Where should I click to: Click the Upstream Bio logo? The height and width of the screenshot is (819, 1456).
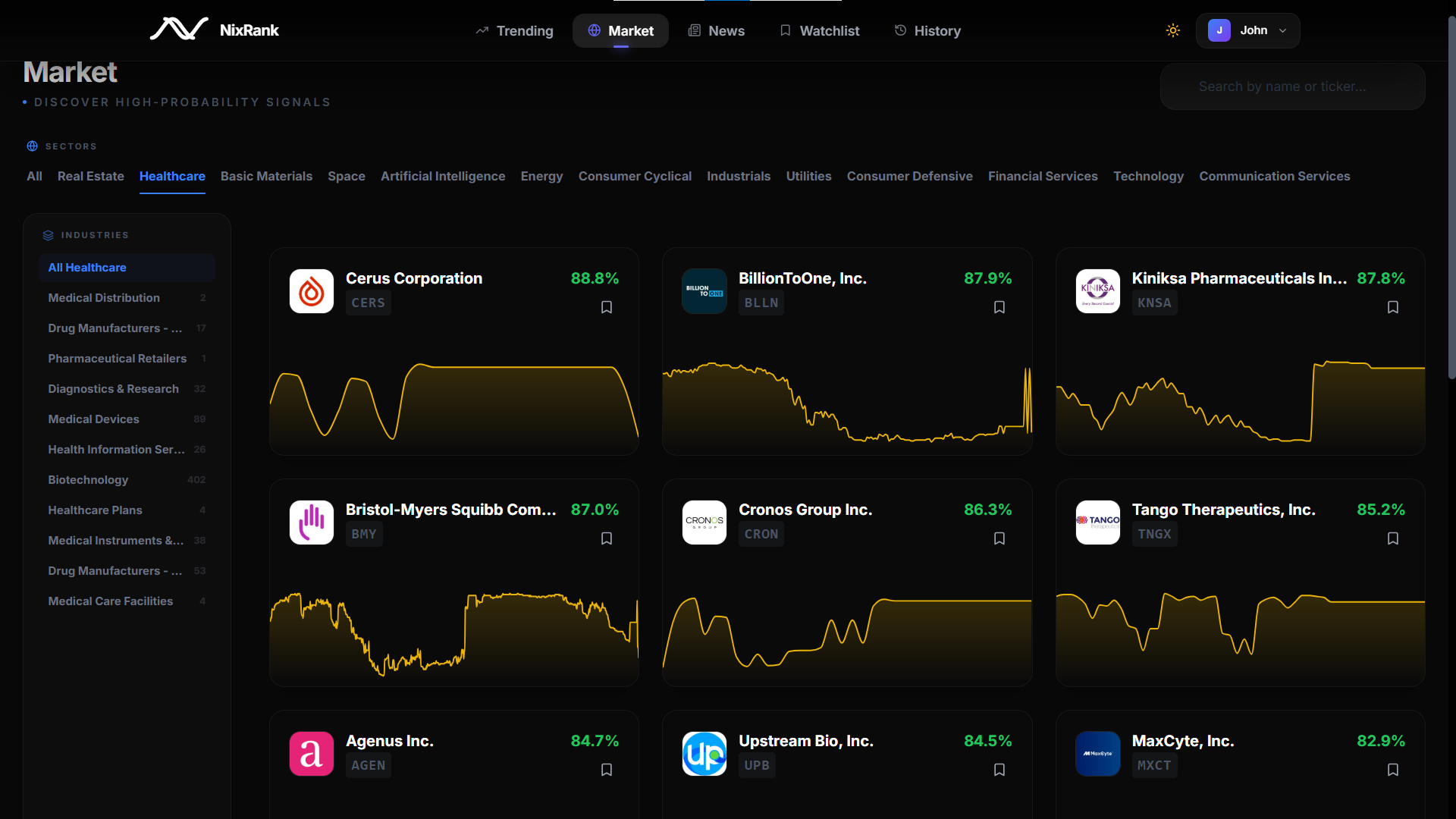coord(704,754)
